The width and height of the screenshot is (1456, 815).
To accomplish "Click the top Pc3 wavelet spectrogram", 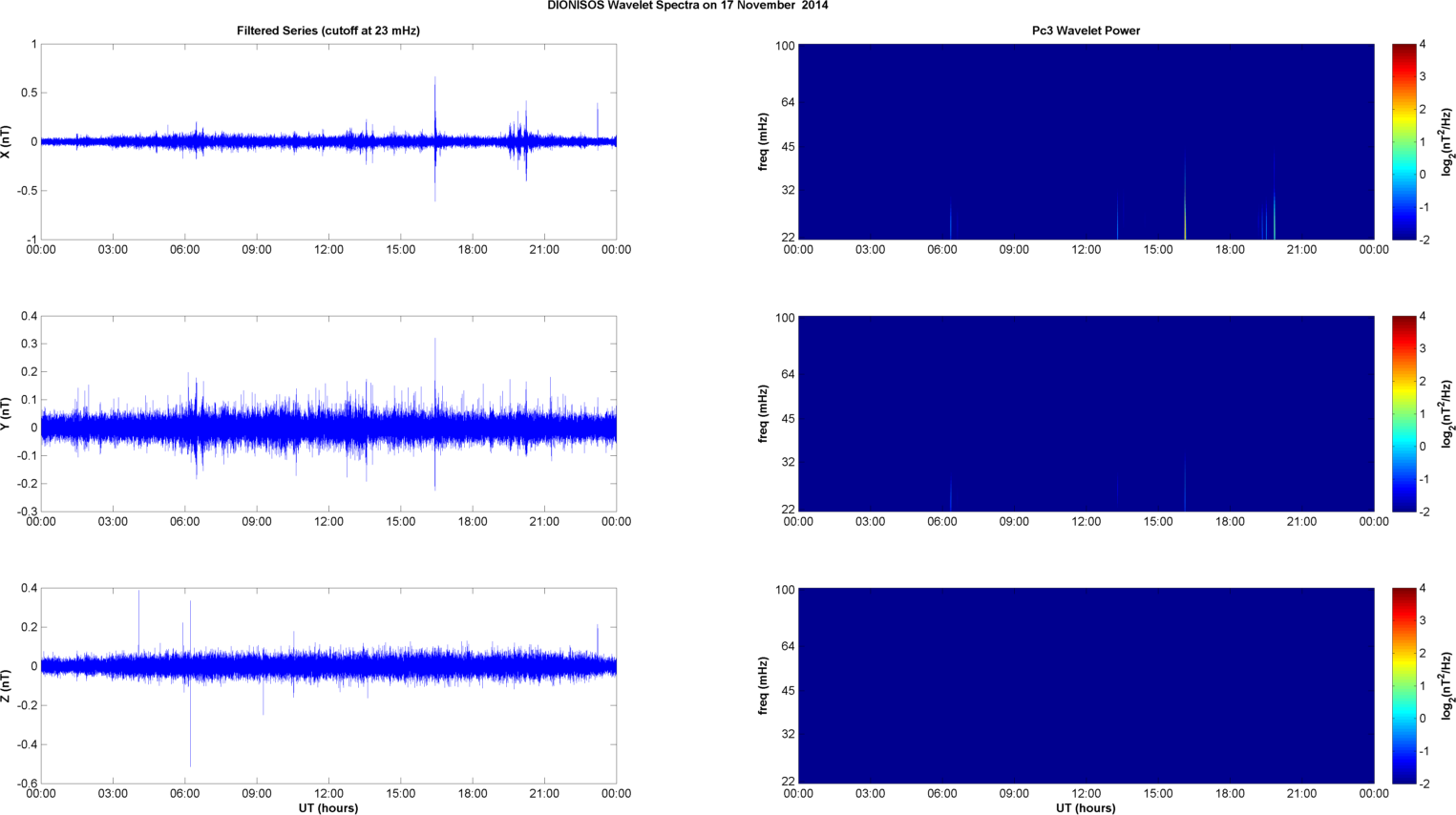I will point(1086,141).
